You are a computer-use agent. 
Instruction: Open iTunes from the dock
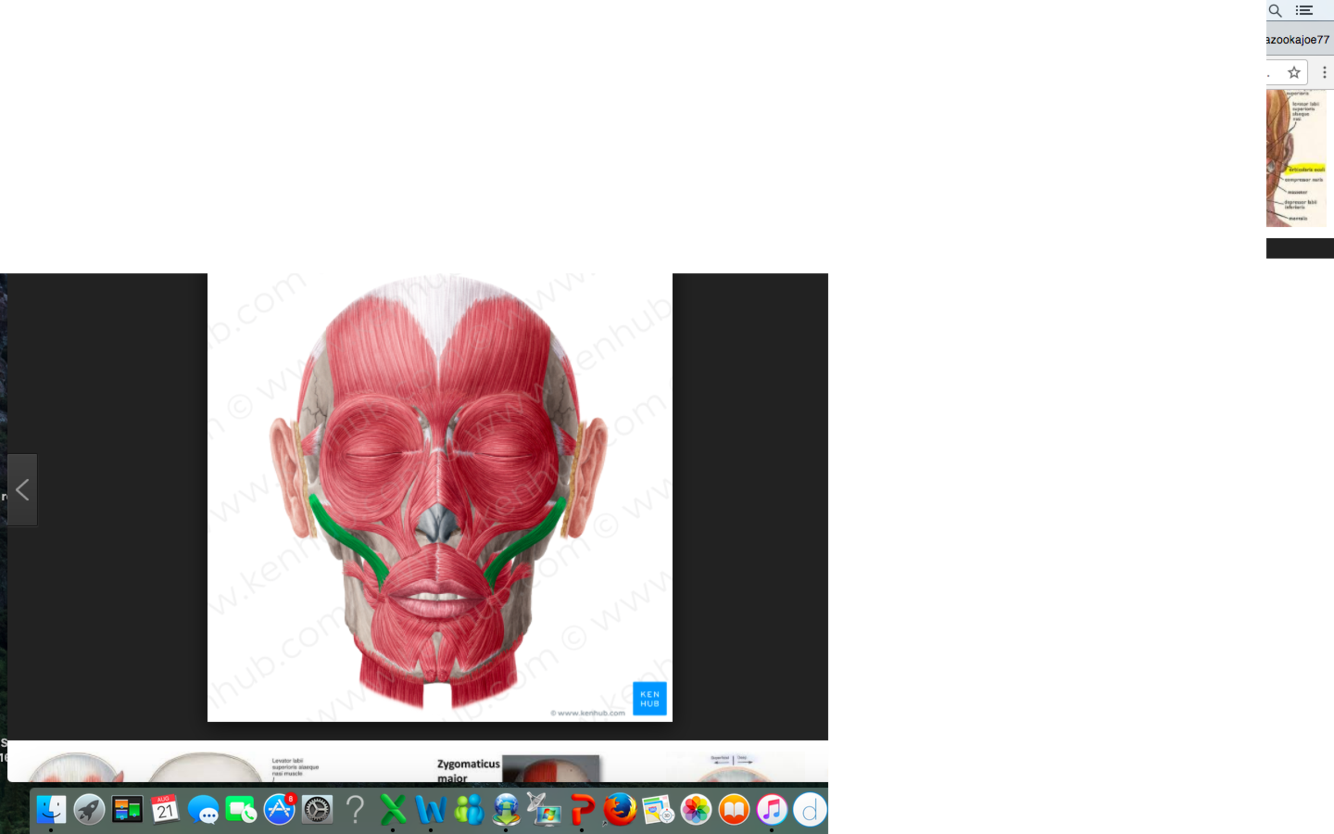[x=772, y=809]
